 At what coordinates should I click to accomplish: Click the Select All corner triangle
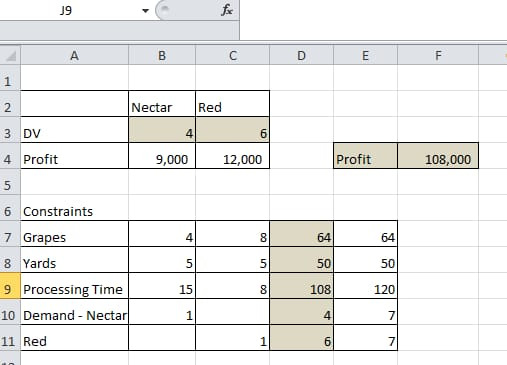(x=10, y=55)
